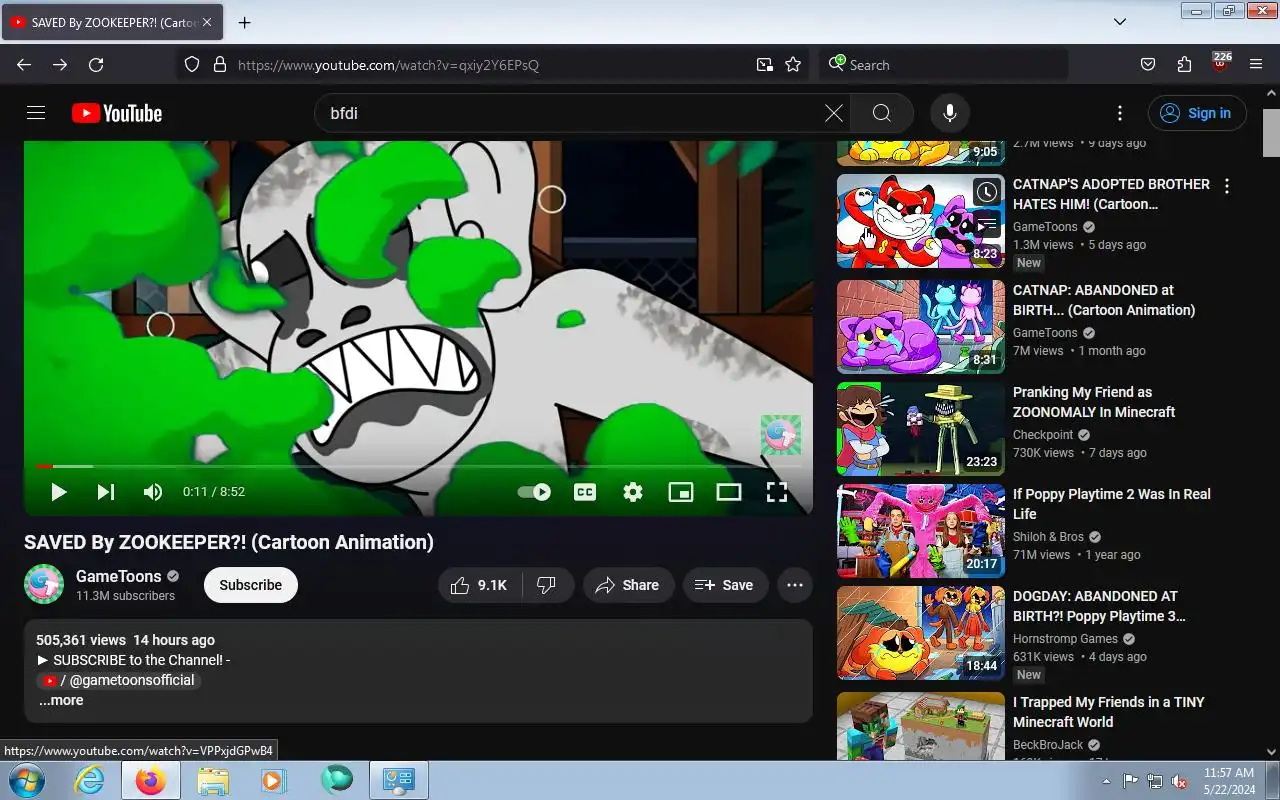Viewport: 1280px width, 800px height.
Task: Mute the video volume
Action: (153, 492)
